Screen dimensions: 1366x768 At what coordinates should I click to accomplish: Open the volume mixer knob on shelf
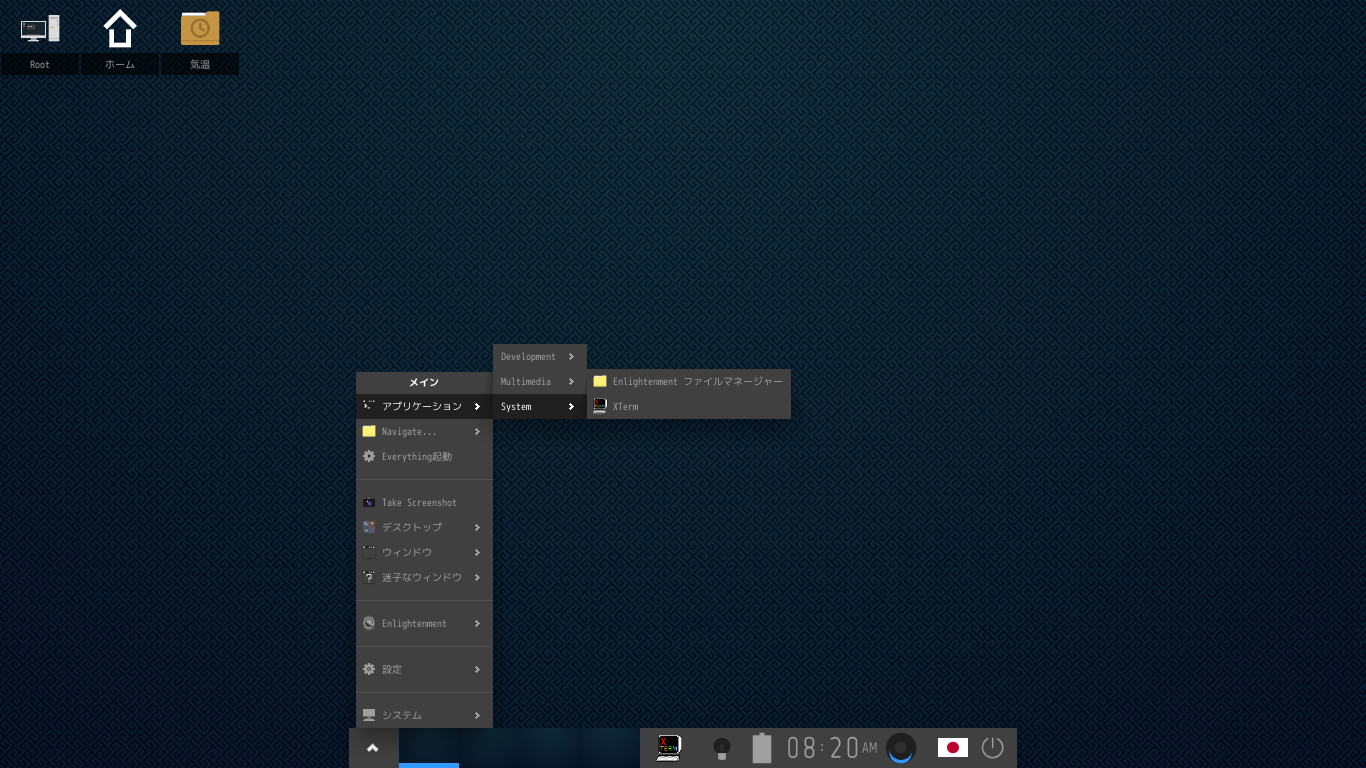point(901,748)
